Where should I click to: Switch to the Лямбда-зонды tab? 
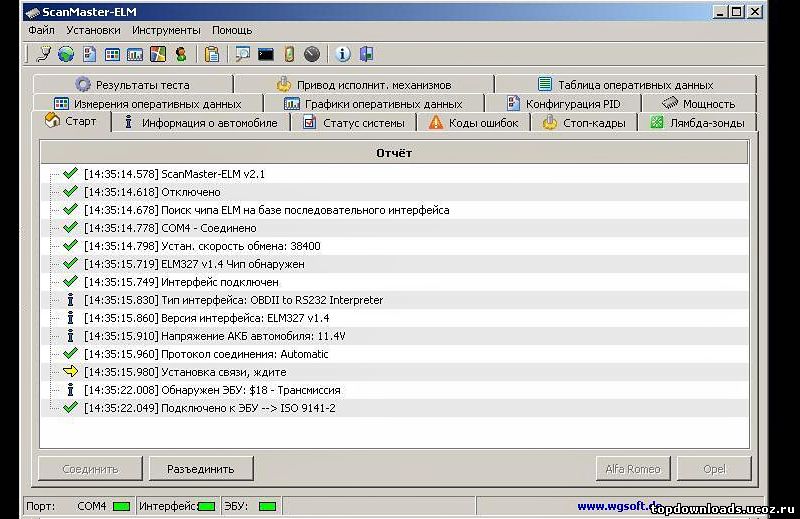click(697, 123)
